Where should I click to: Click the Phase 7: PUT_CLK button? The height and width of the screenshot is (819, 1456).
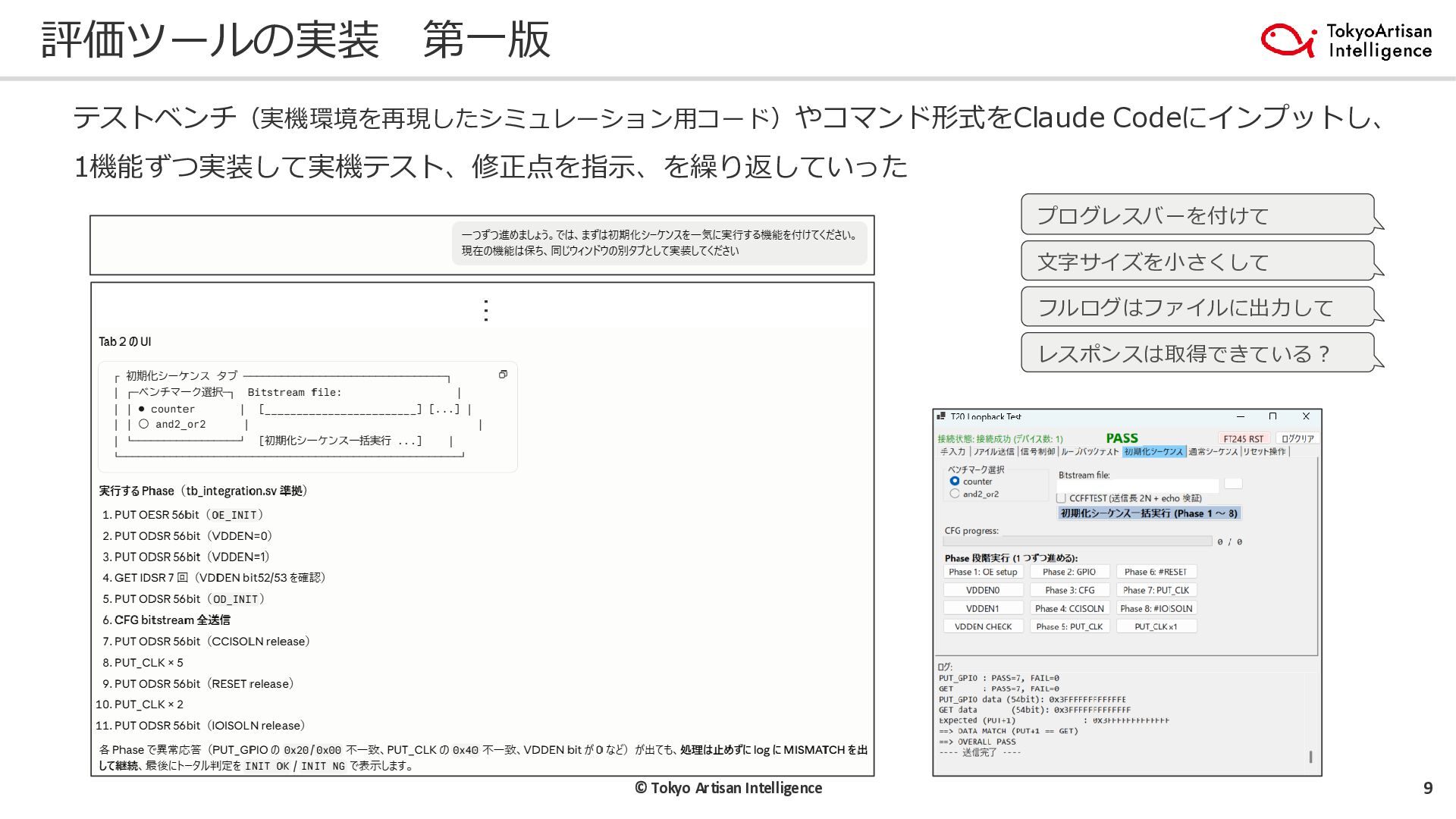[1156, 590]
